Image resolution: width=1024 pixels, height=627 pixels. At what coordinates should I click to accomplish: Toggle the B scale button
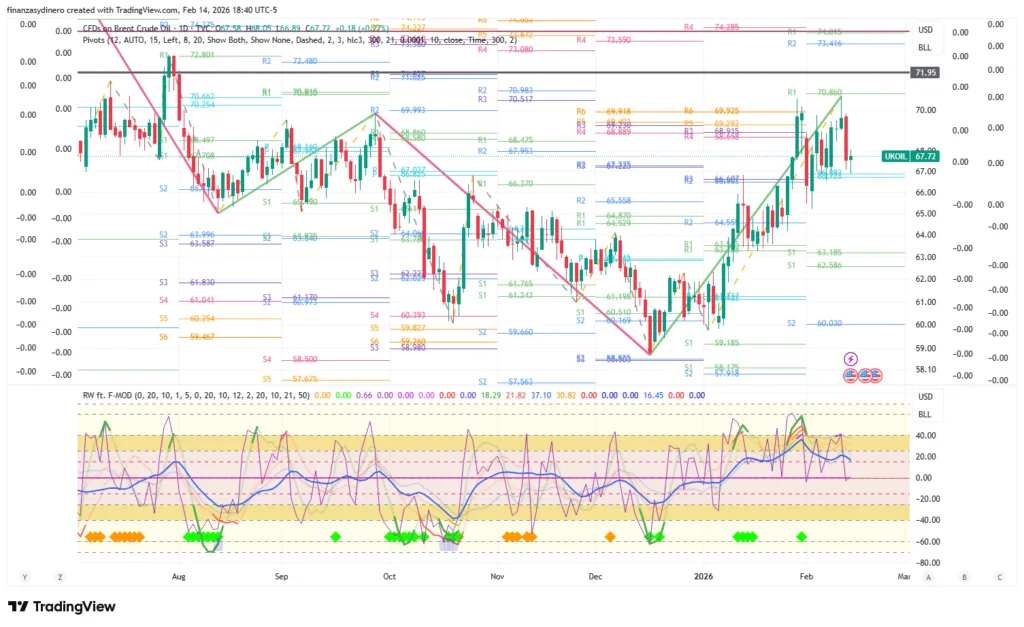pos(964,577)
